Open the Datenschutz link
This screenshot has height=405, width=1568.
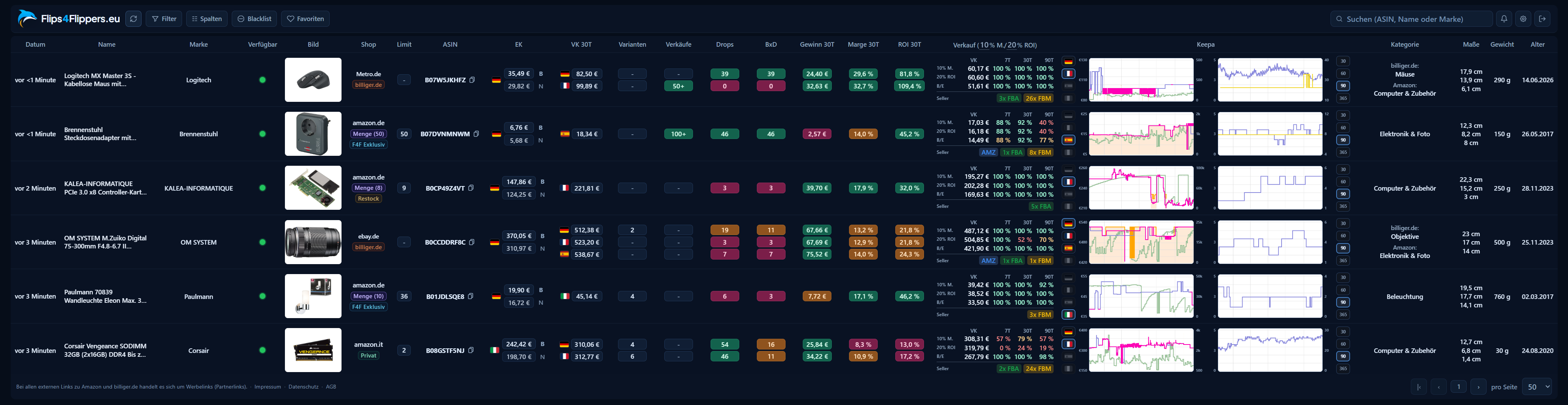tap(303, 387)
